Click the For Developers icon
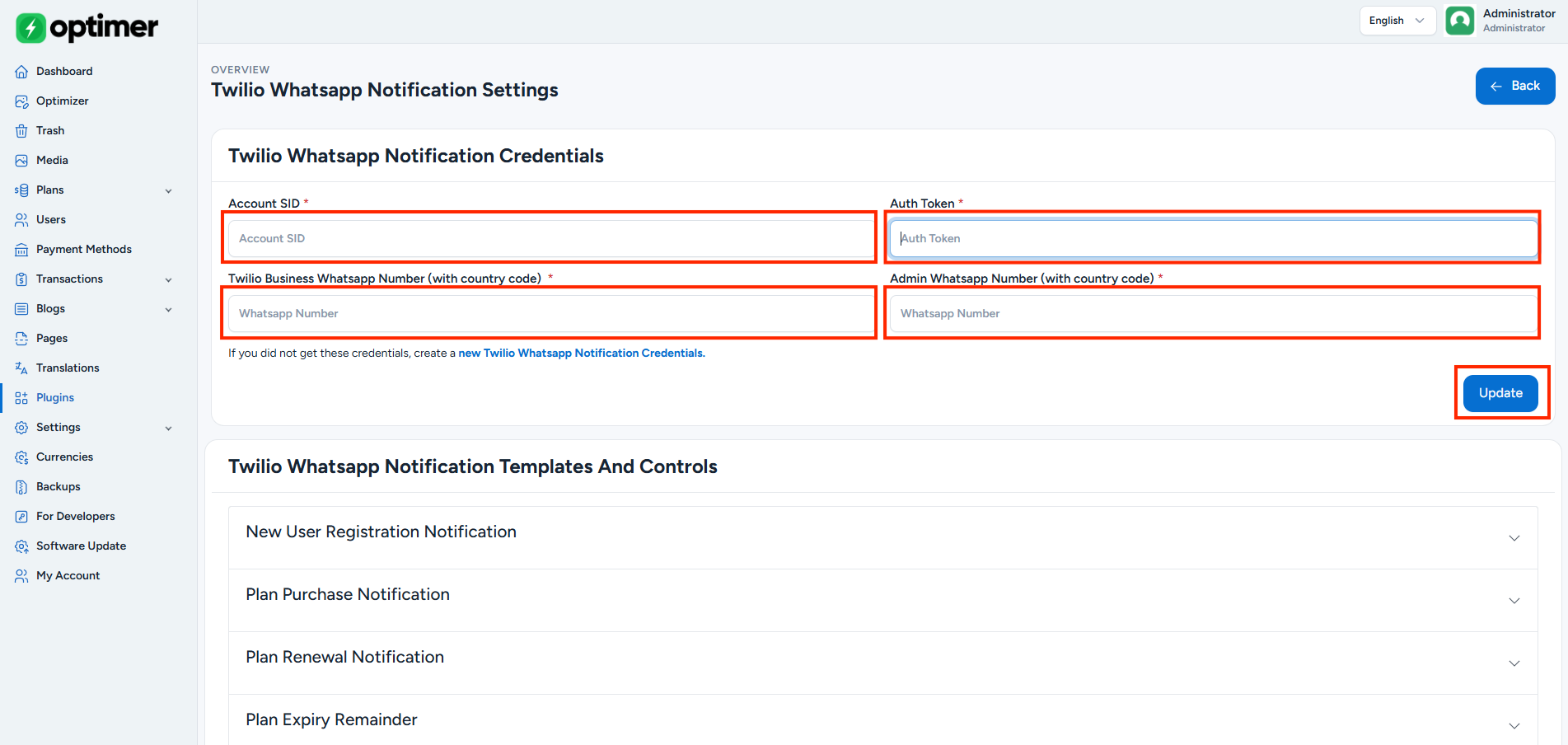The image size is (1568, 745). 21,517
